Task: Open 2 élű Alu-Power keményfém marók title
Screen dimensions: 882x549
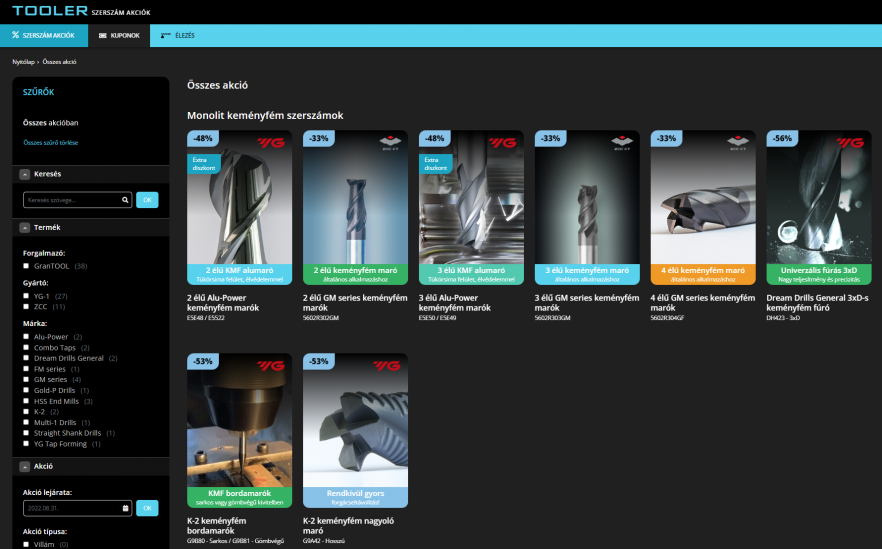Action: pos(223,303)
